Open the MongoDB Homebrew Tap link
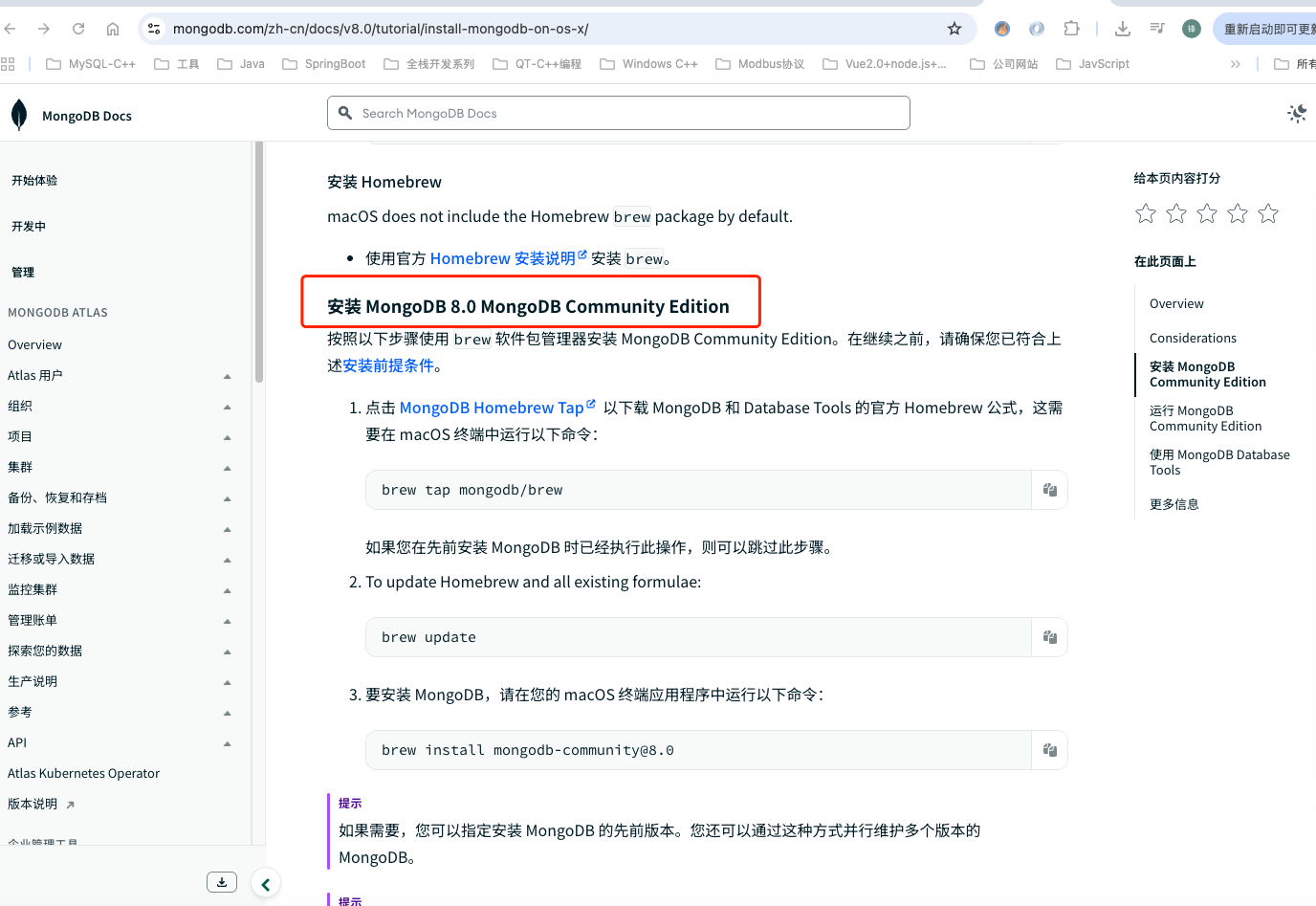 point(497,408)
